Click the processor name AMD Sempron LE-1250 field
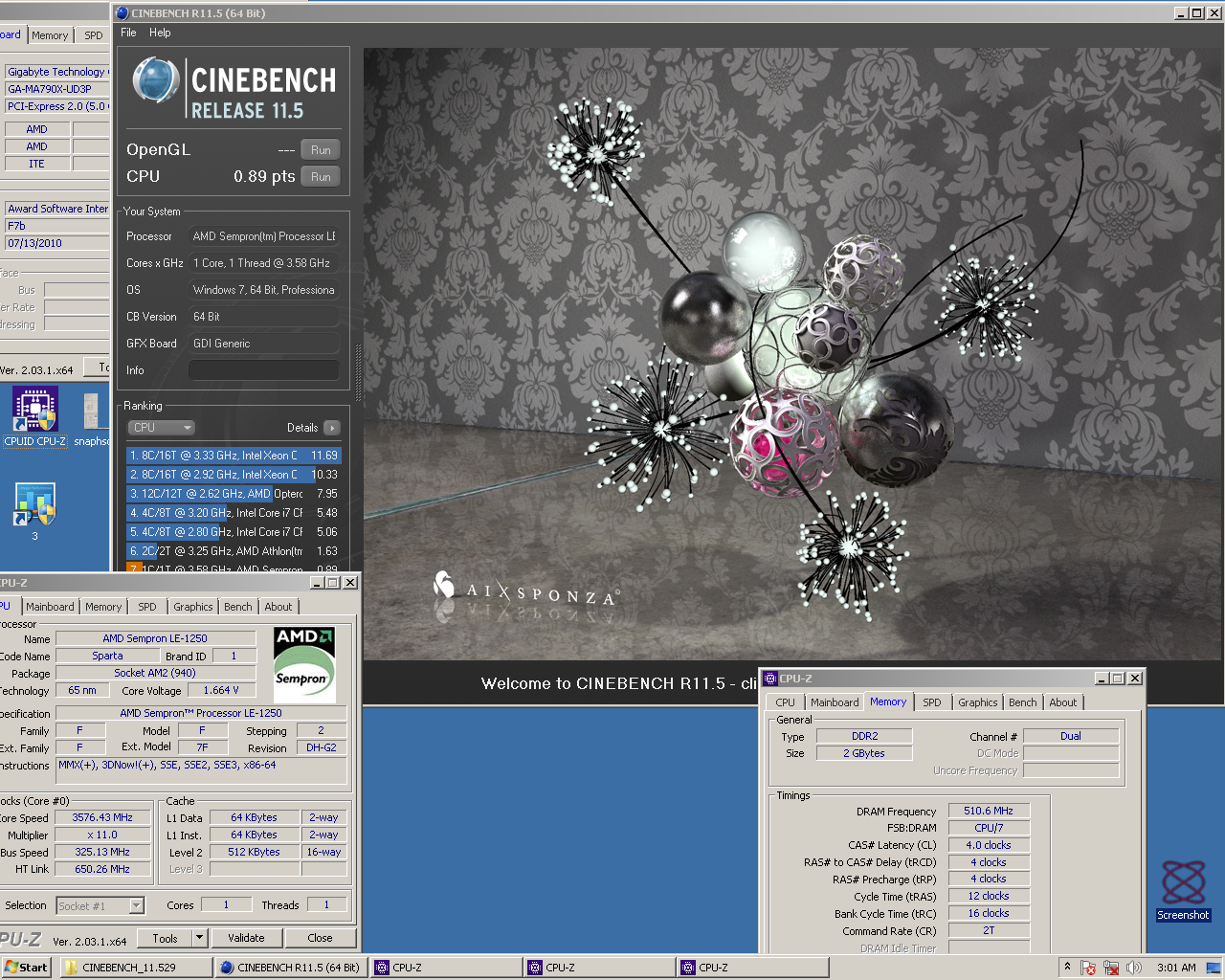This screenshot has width=1225, height=980. pyautogui.click(x=156, y=638)
